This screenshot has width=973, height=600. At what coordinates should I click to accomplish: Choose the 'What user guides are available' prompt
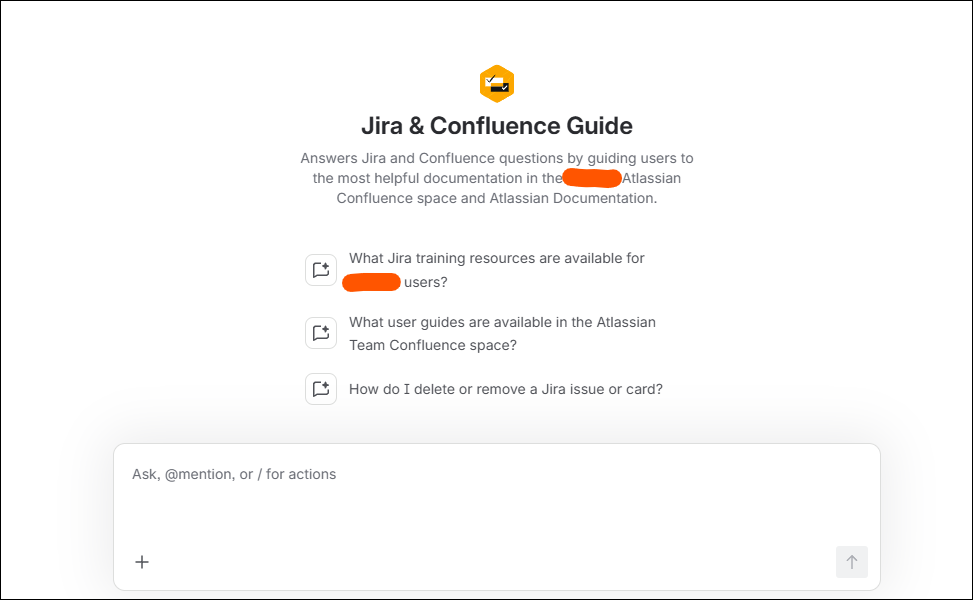pyautogui.click(x=502, y=334)
